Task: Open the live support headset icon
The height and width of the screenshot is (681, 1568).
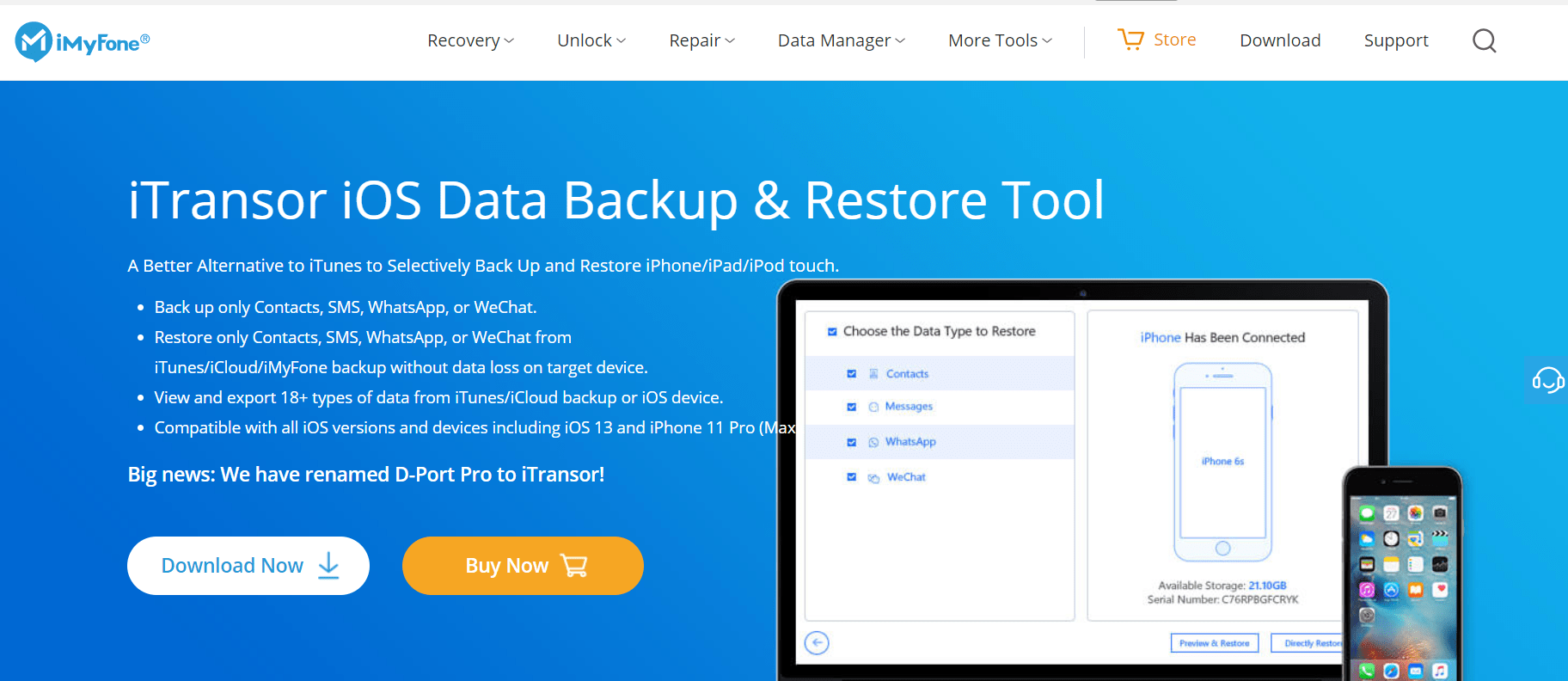Action: [1548, 379]
